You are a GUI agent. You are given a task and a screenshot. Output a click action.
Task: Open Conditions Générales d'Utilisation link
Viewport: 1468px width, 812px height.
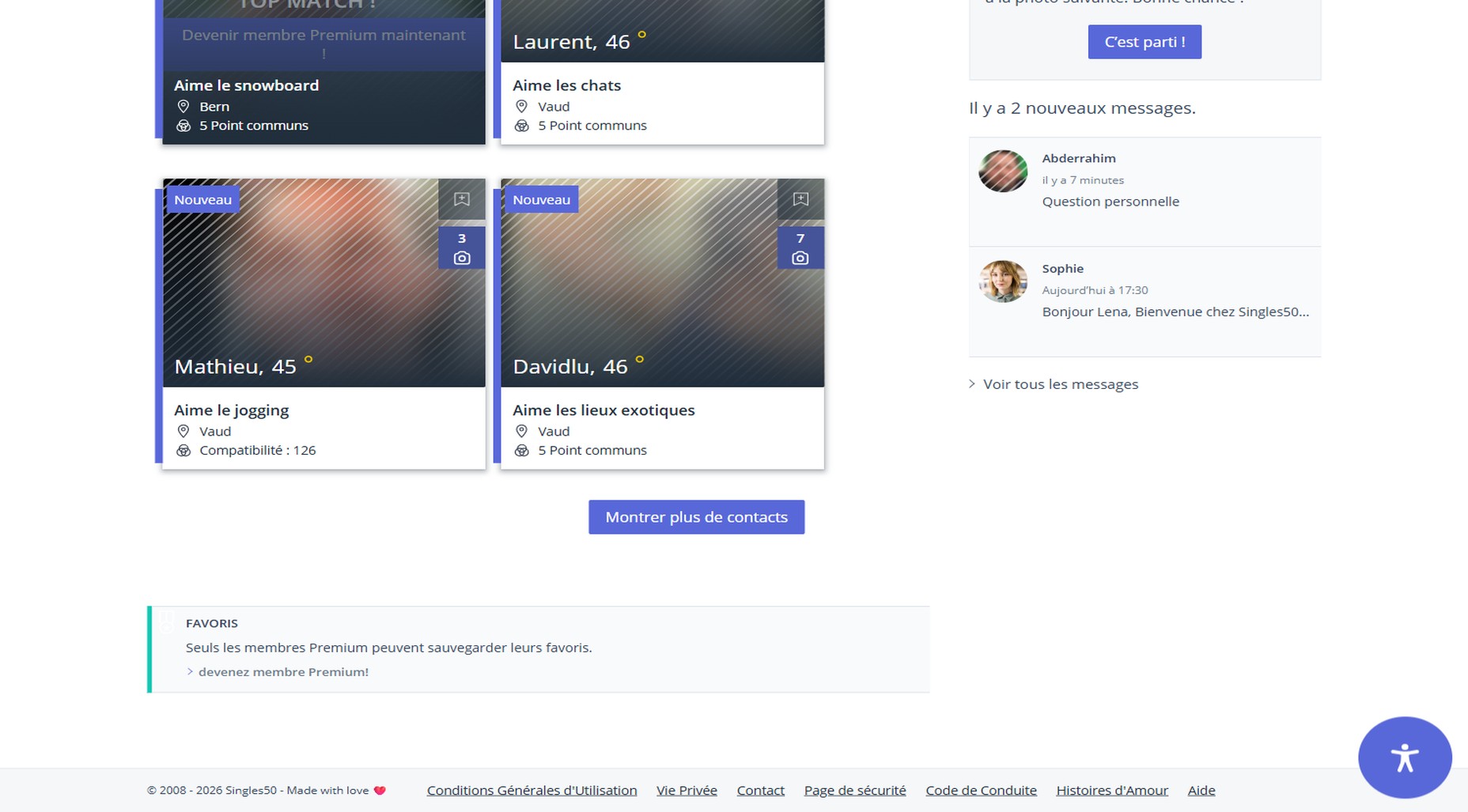tap(532, 791)
